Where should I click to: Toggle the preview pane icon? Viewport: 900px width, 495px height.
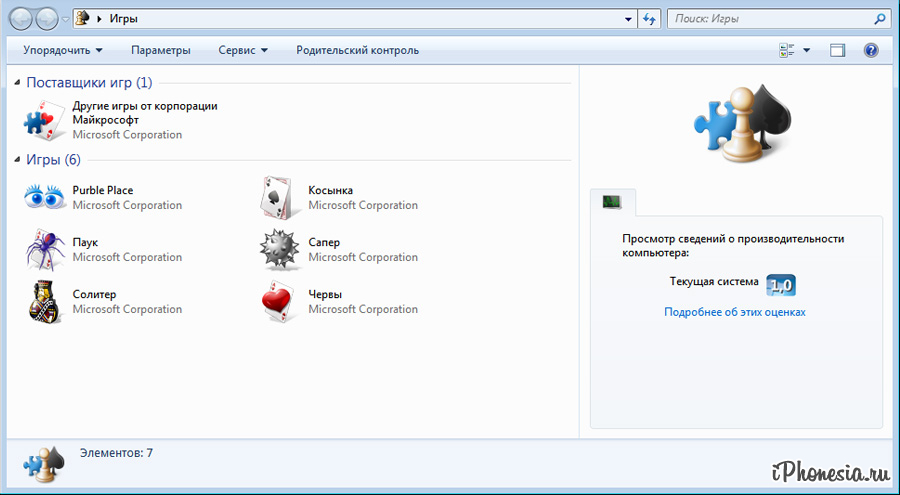(837, 51)
